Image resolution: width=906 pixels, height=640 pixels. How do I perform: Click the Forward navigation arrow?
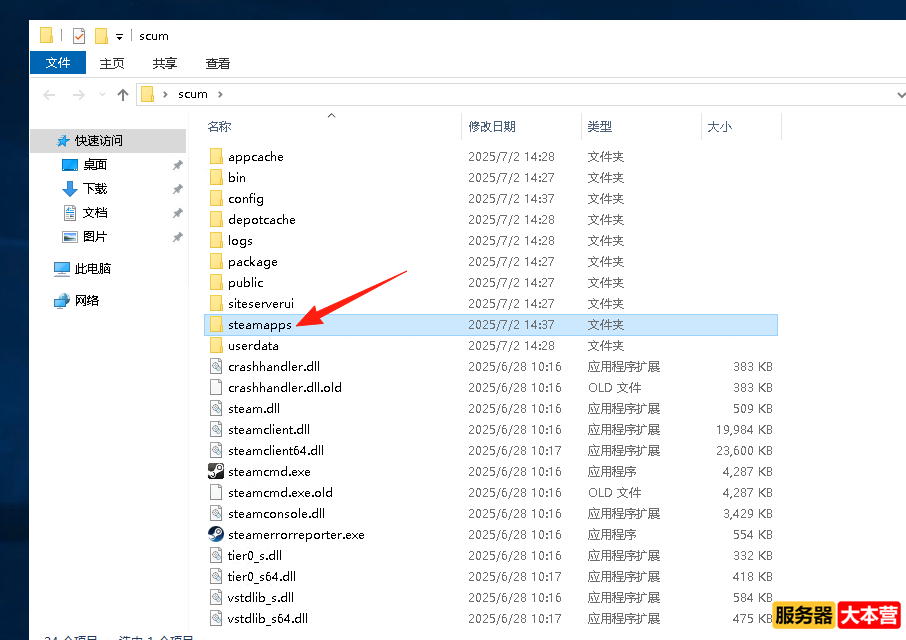(79, 95)
